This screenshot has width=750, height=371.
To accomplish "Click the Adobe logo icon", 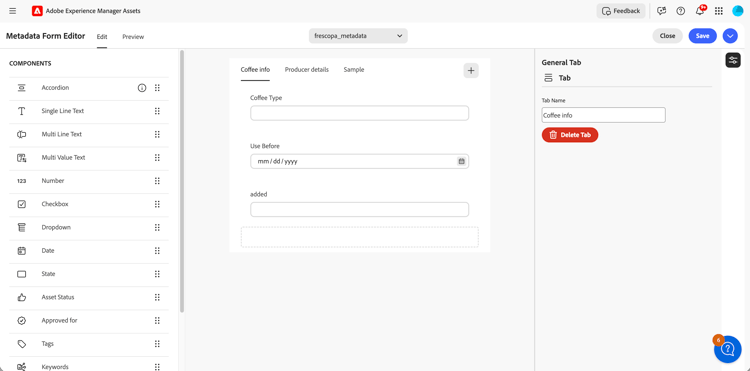I will pos(38,11).
